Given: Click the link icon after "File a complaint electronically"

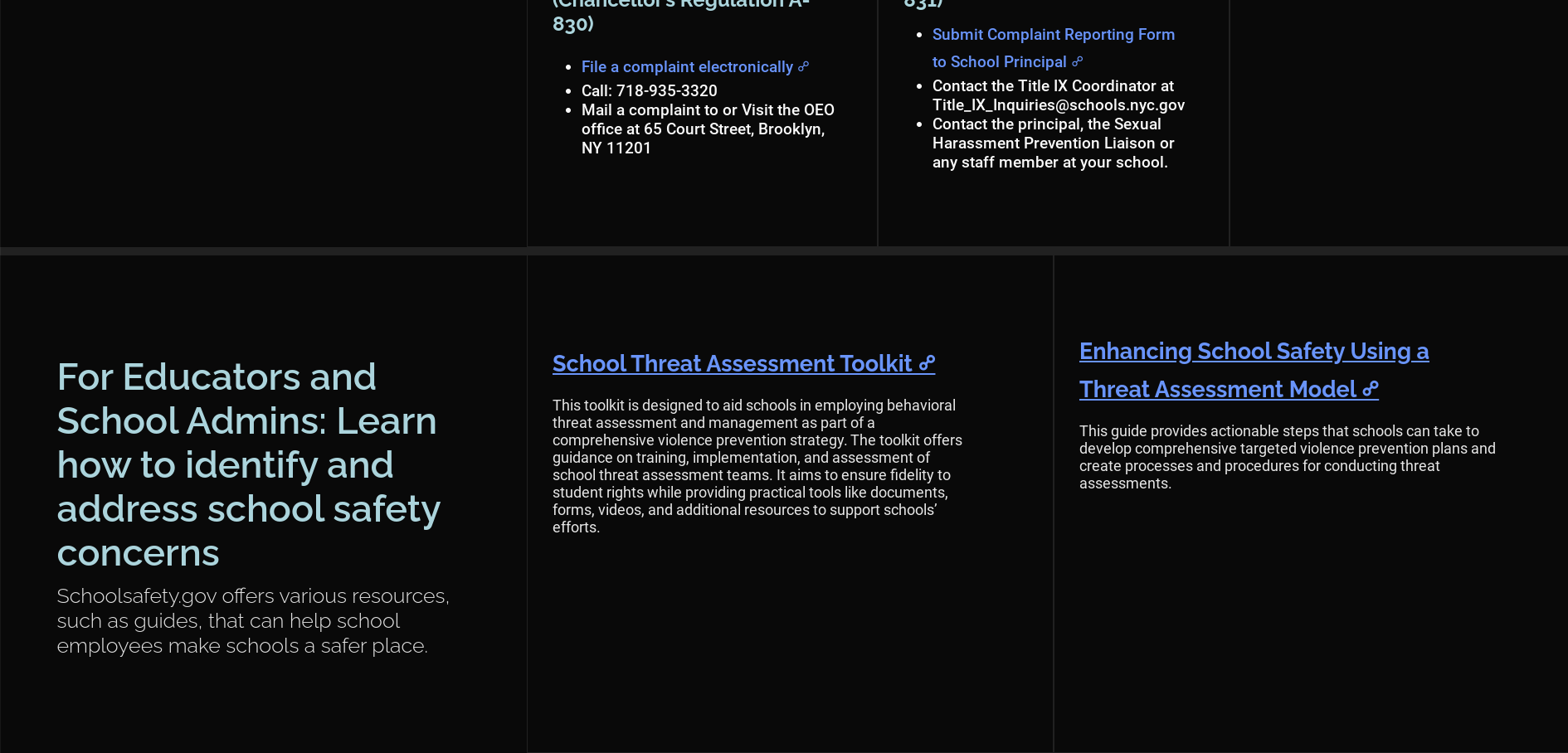Looking at the screenshot, I should pyautogui.click(x=802, y=67).
